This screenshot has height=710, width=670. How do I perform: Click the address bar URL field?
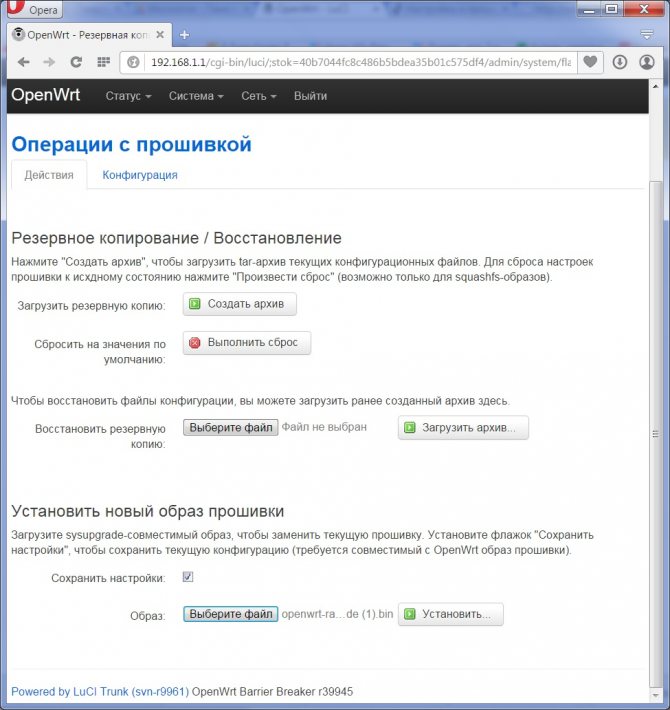[x=360, y=62]
